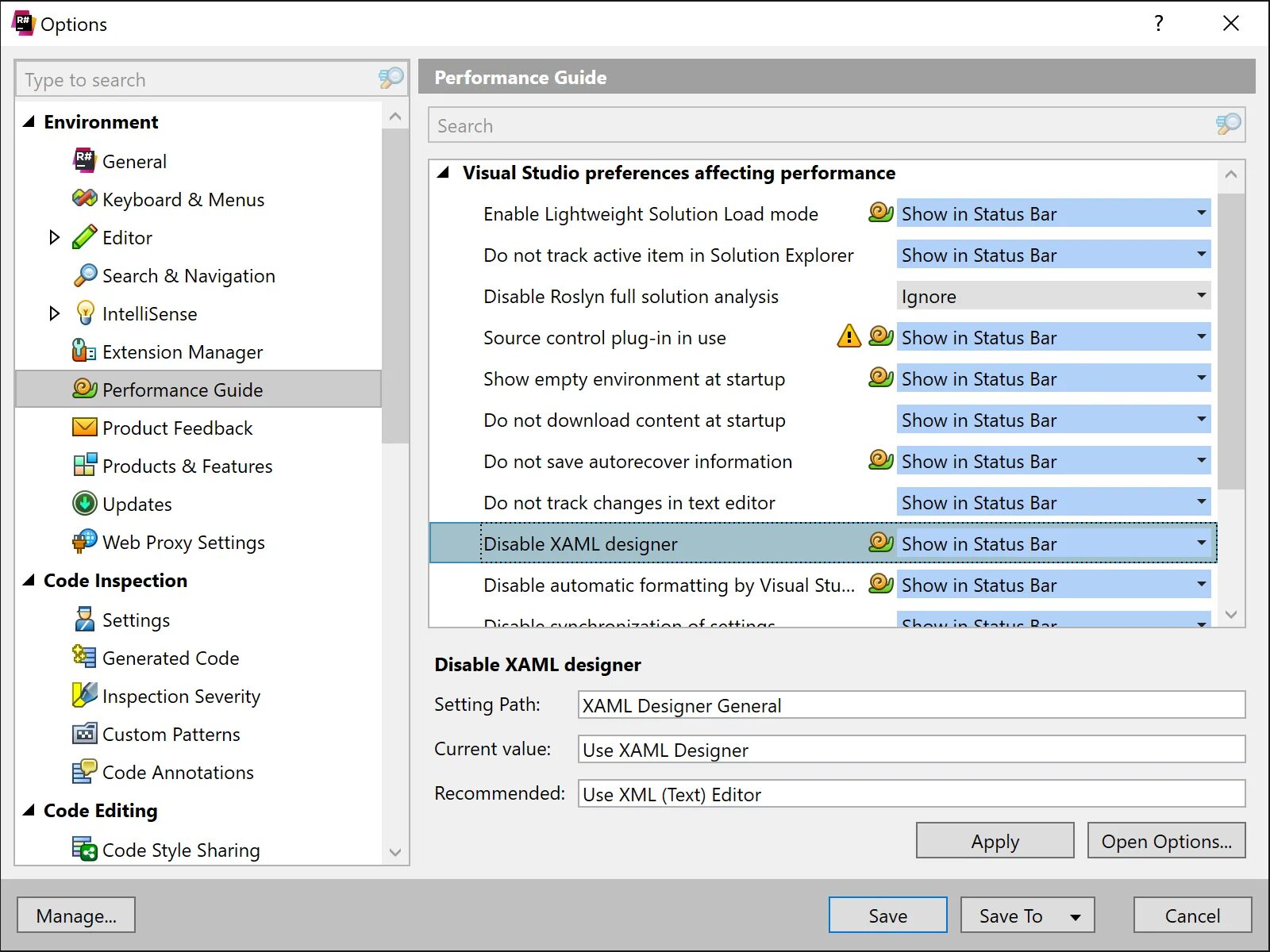Click the Code Style Sharing icon
Image resolution: width=1270 pixels, height=952 pixels.
[x=84, y=849]
